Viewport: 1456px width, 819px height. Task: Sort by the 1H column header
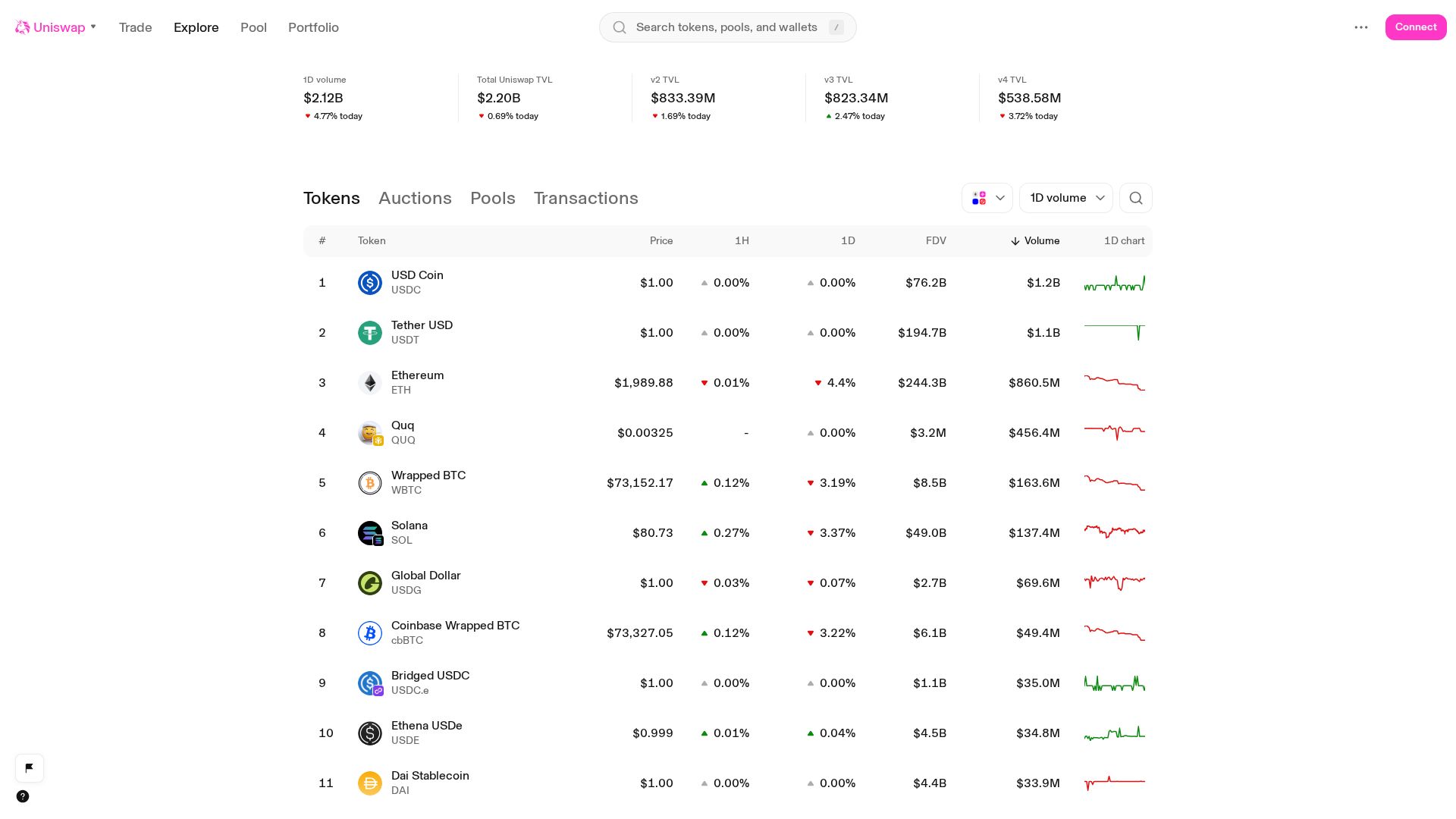point(742,241)
